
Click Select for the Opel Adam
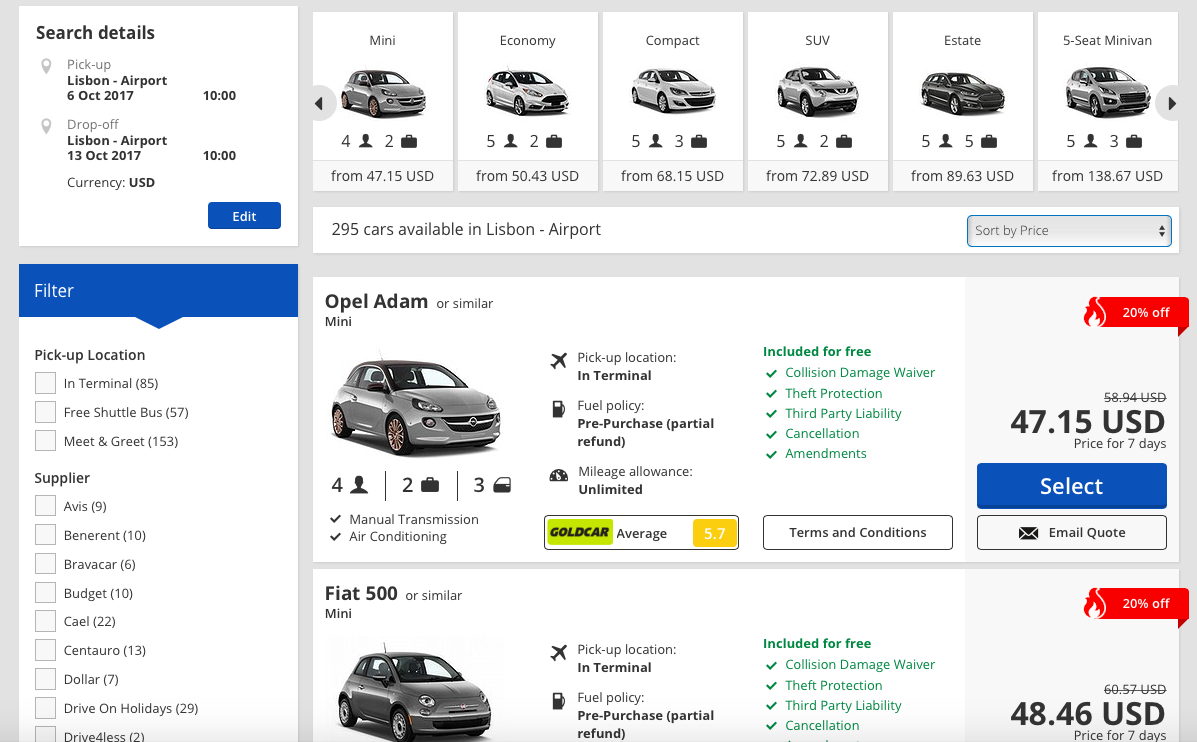(x=1072, y=486)
